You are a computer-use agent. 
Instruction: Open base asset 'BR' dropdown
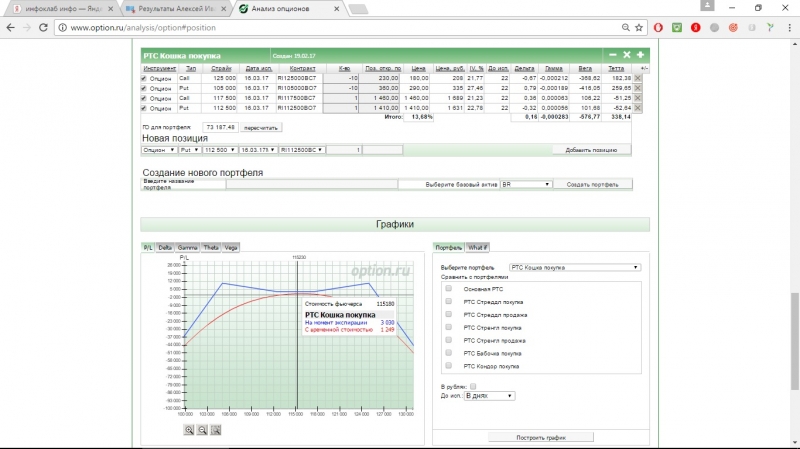point(526,184)
